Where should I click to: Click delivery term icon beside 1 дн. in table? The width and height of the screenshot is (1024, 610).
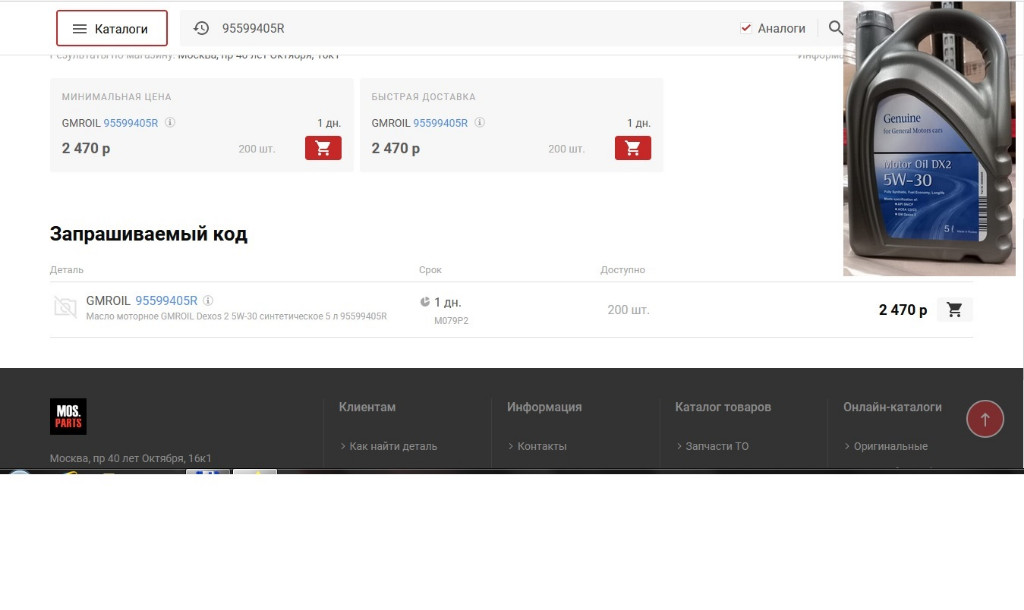tap(424, 302)
